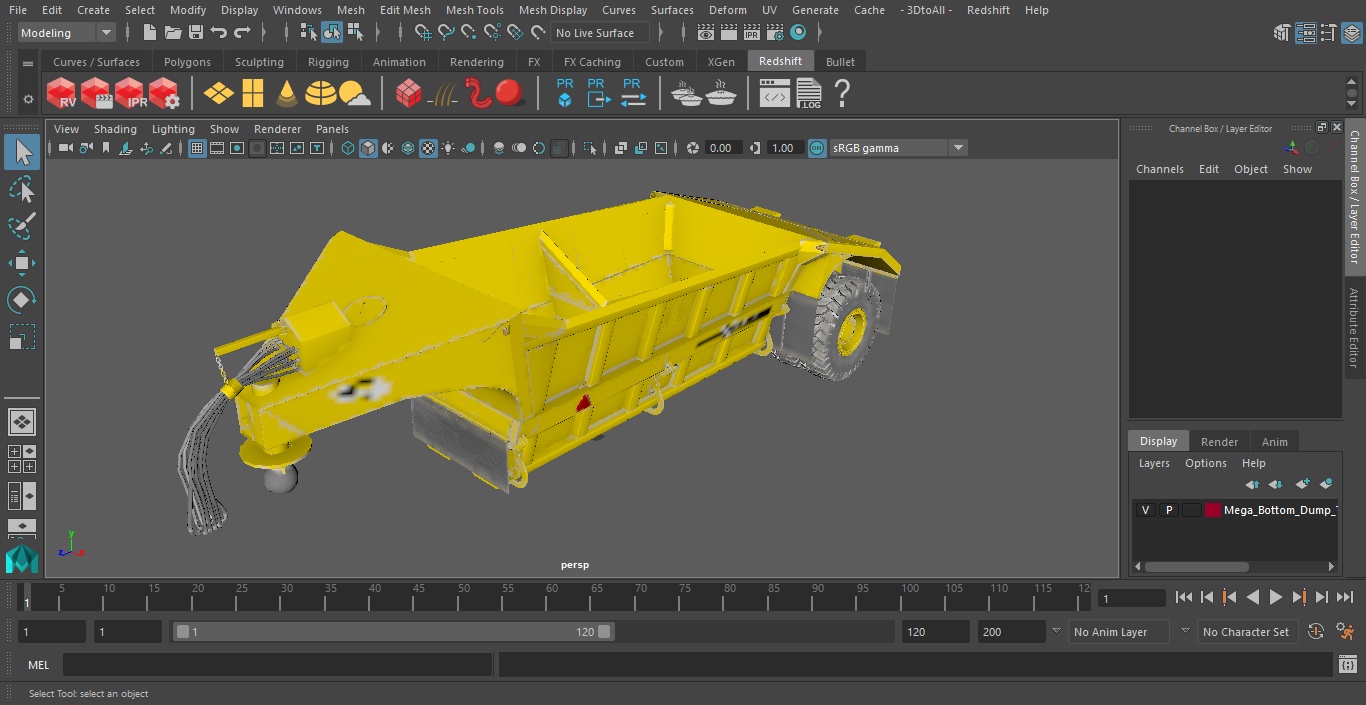Click the time range slider bar
Screen dimensions: 1366x705
point(394,632)
